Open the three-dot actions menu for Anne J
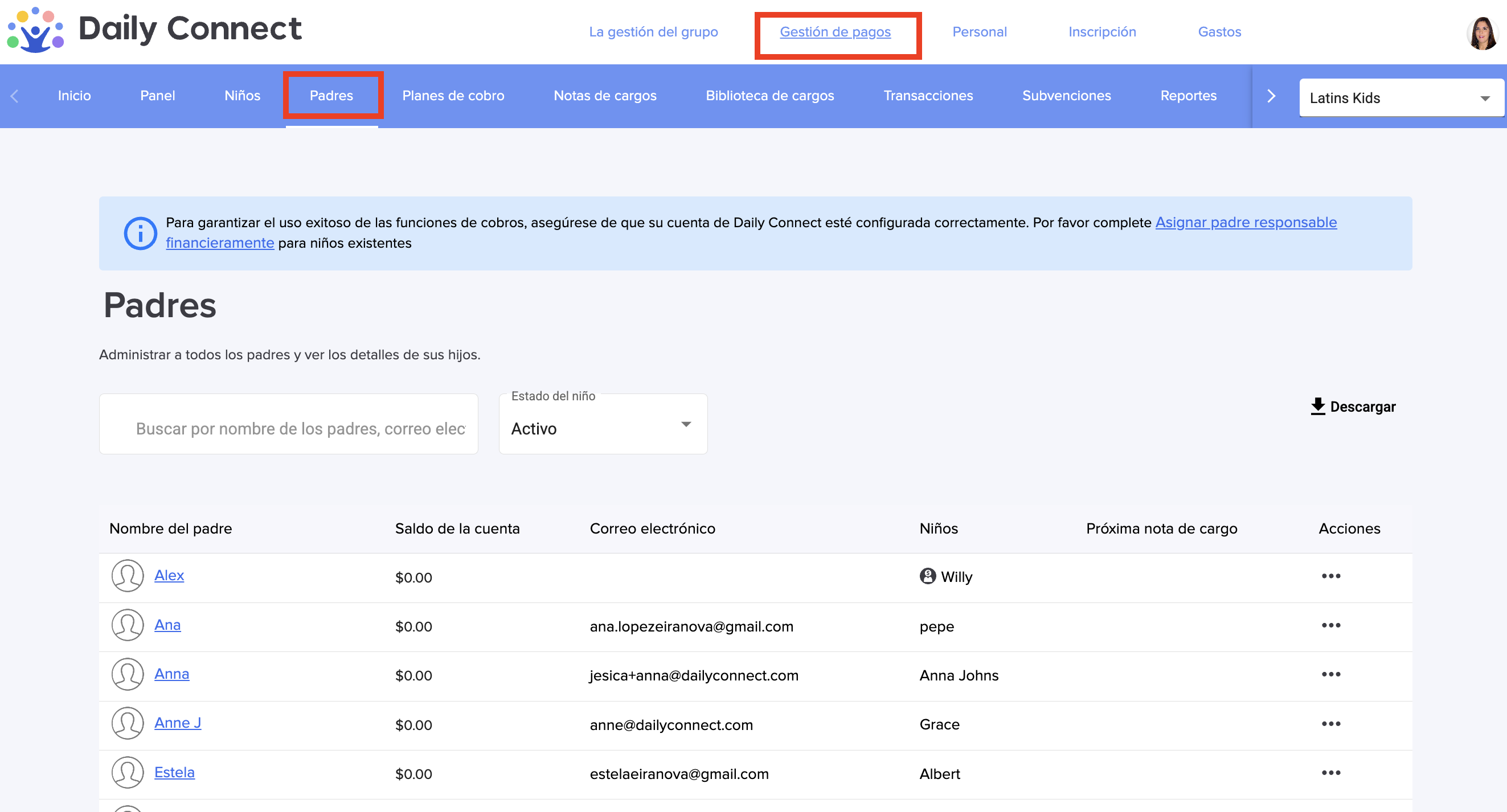1507x812 pixels. [1330, 724]
